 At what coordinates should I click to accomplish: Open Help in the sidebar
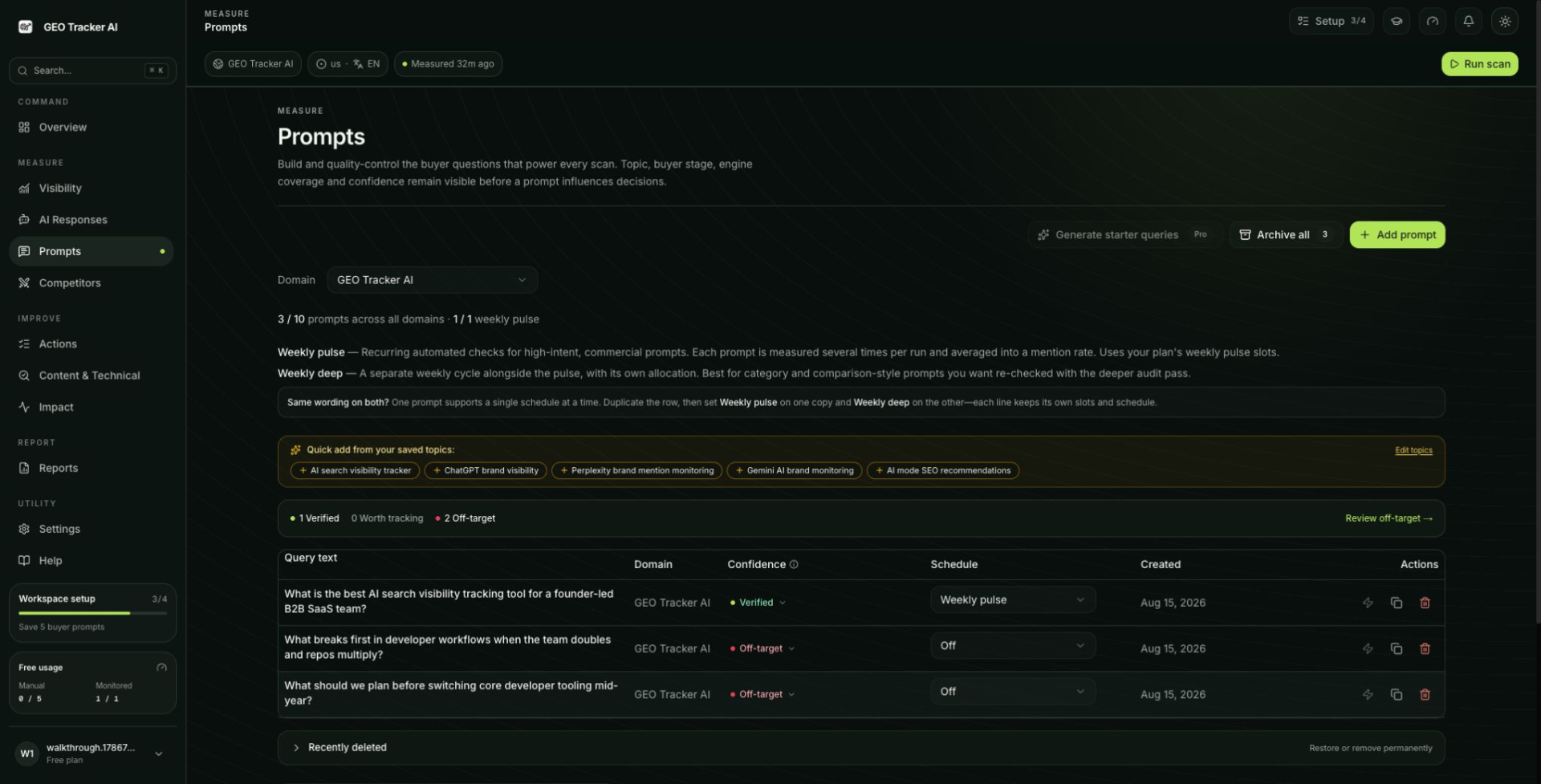pos(91,561)
